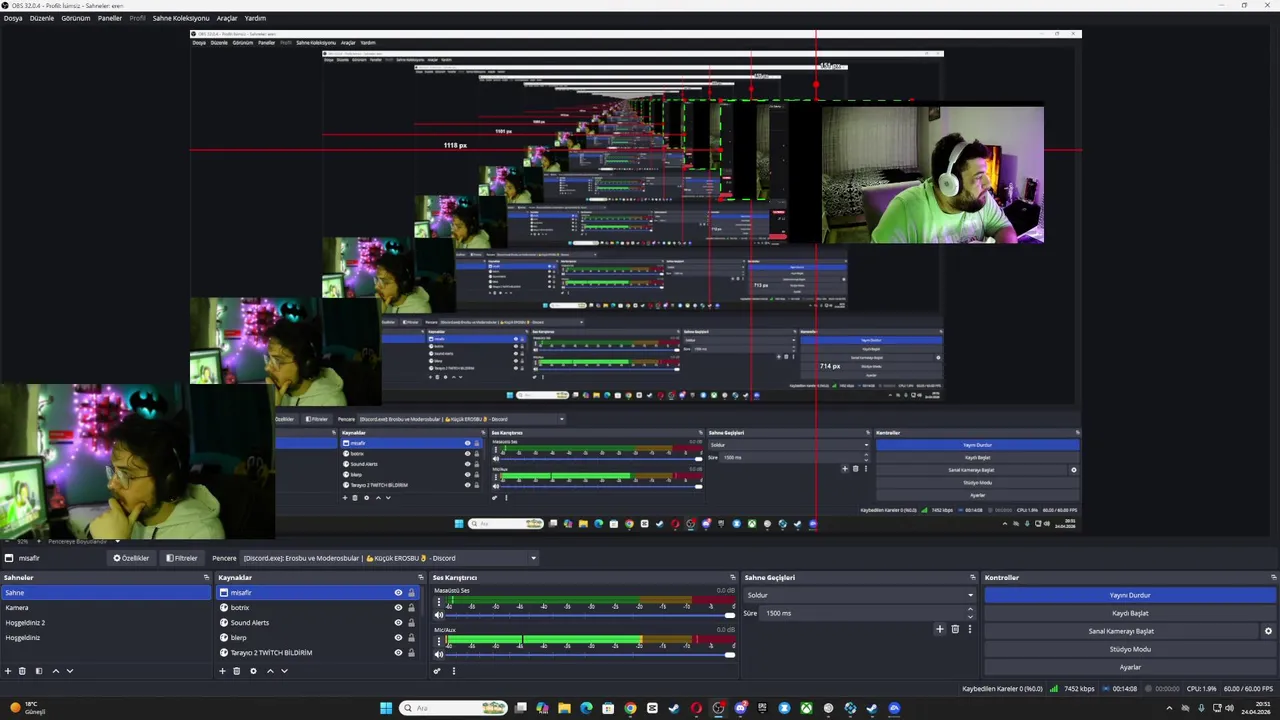Open Masaüstü Ses channel options dots
The image size is (1280, 720).
coord(438,603)
